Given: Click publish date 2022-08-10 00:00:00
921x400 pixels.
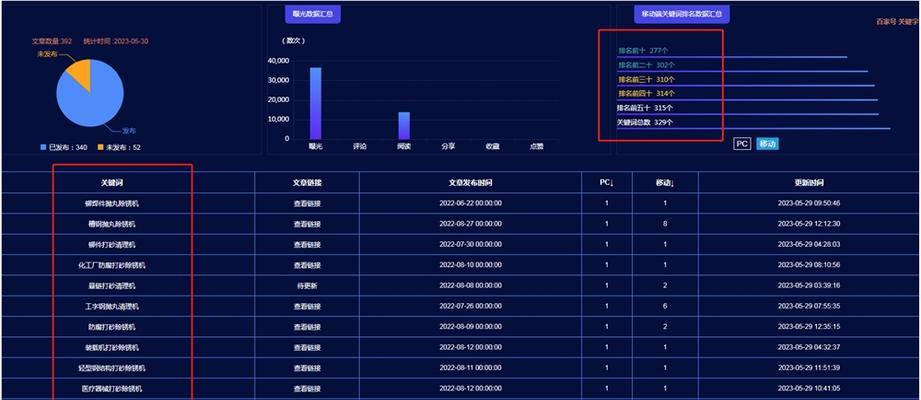Looking at the screenshot, I should click(470, 265).
